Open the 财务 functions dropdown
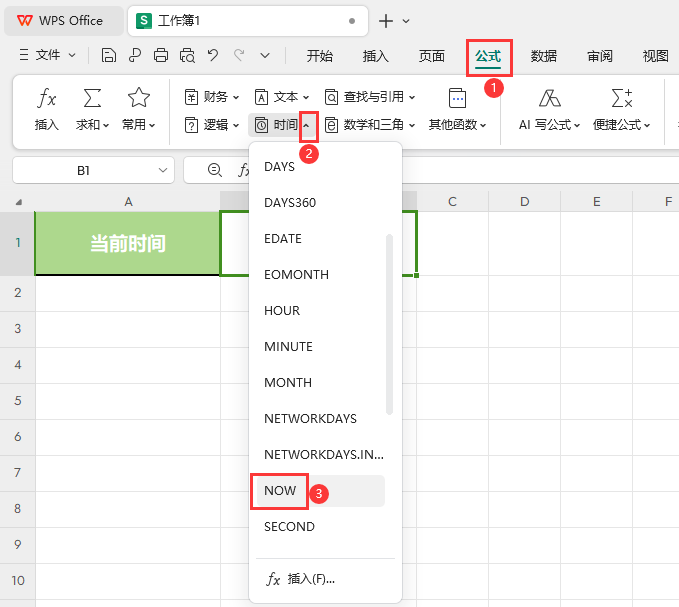Screen dimensions: 679x607 212,97
